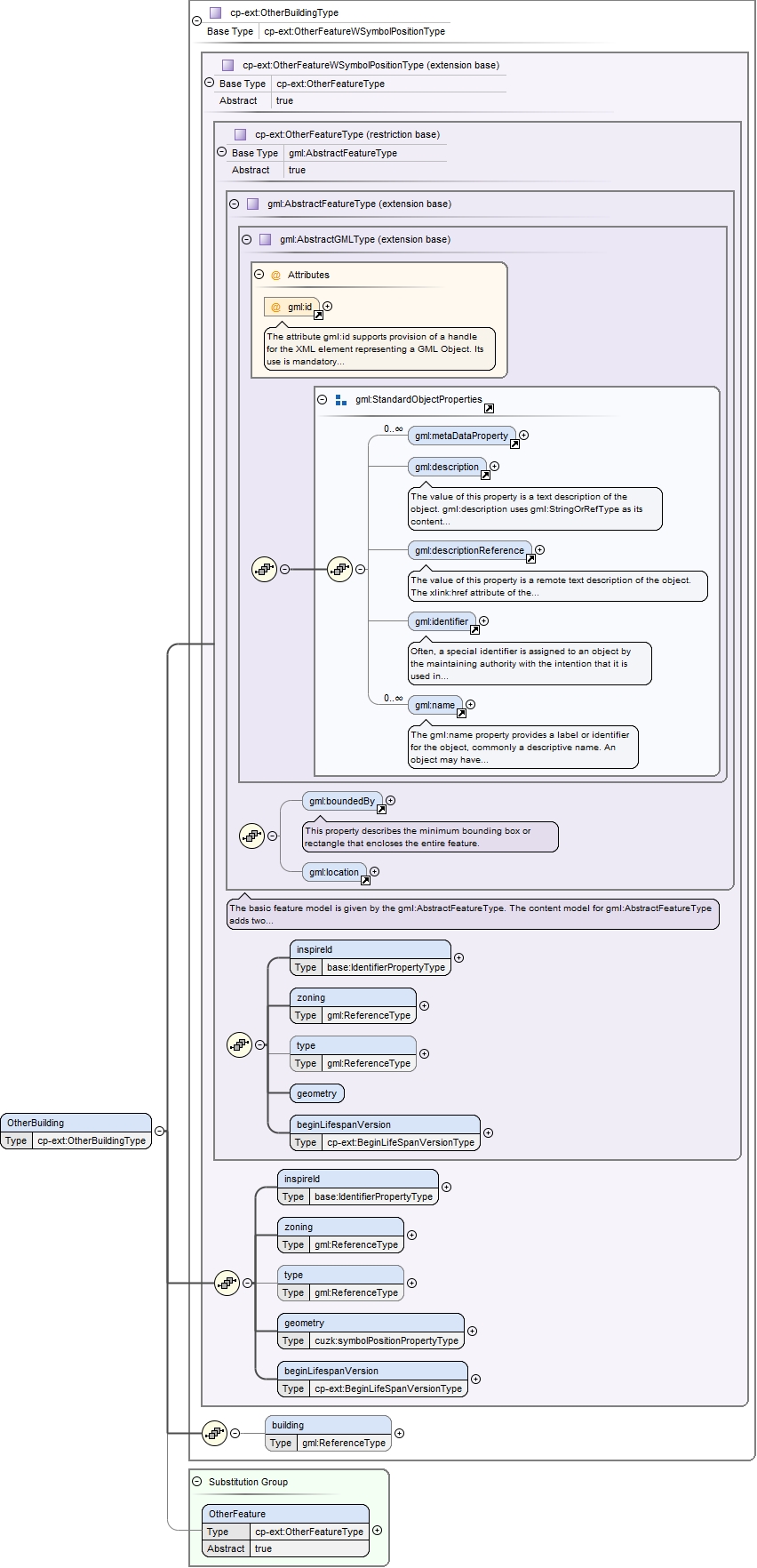757x1568 pixels.
Task: Click sequence compositor connected to building element
Action: (214, 1433)
